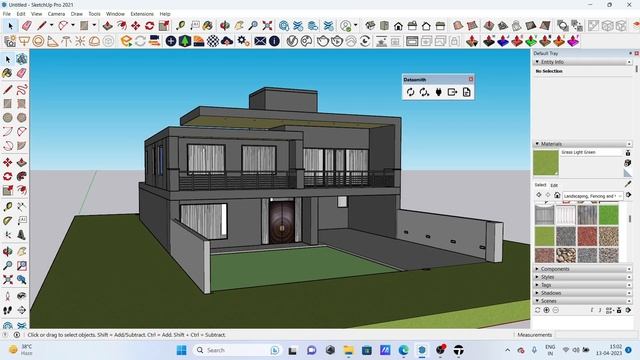The image size is (640, 360).
Task: Open the Extensions menu
Action: (142, 14)
